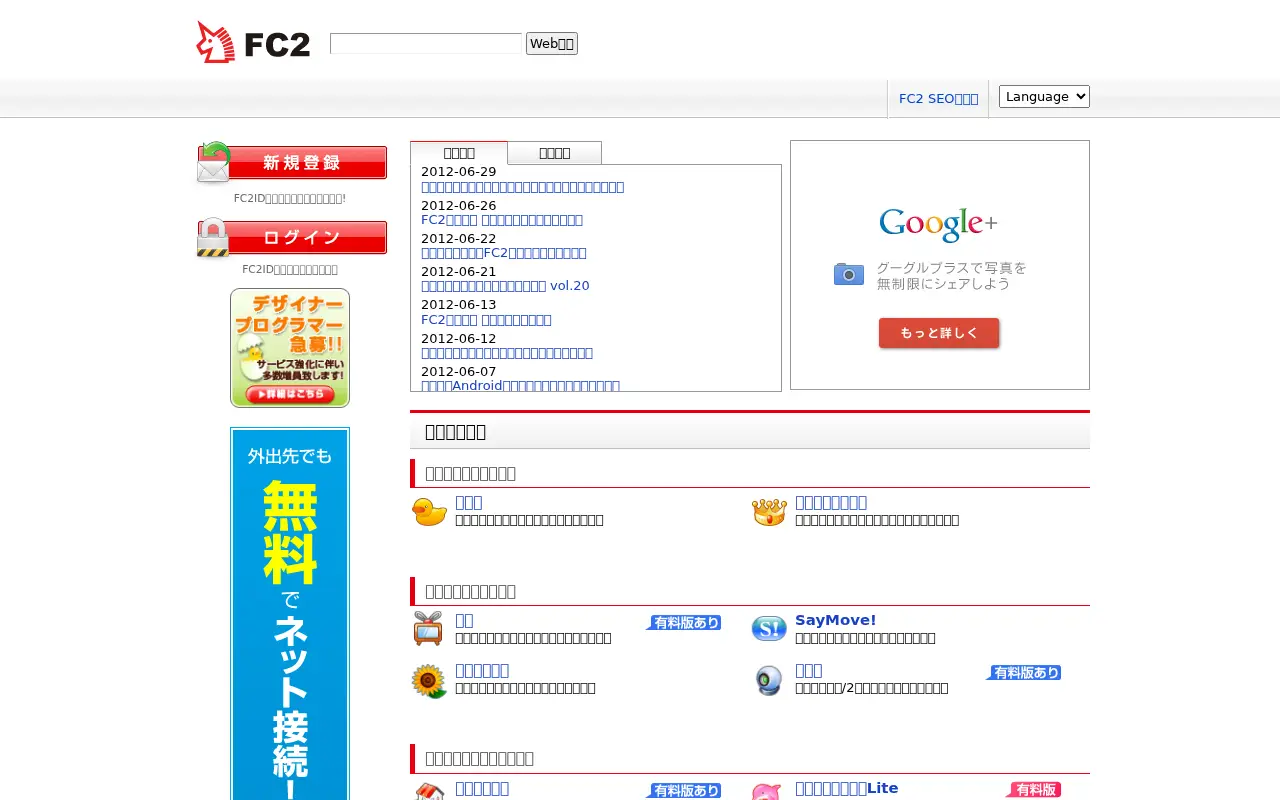Click the red 新規登録 register button
Screen dimensions: 1280x800
292,163
